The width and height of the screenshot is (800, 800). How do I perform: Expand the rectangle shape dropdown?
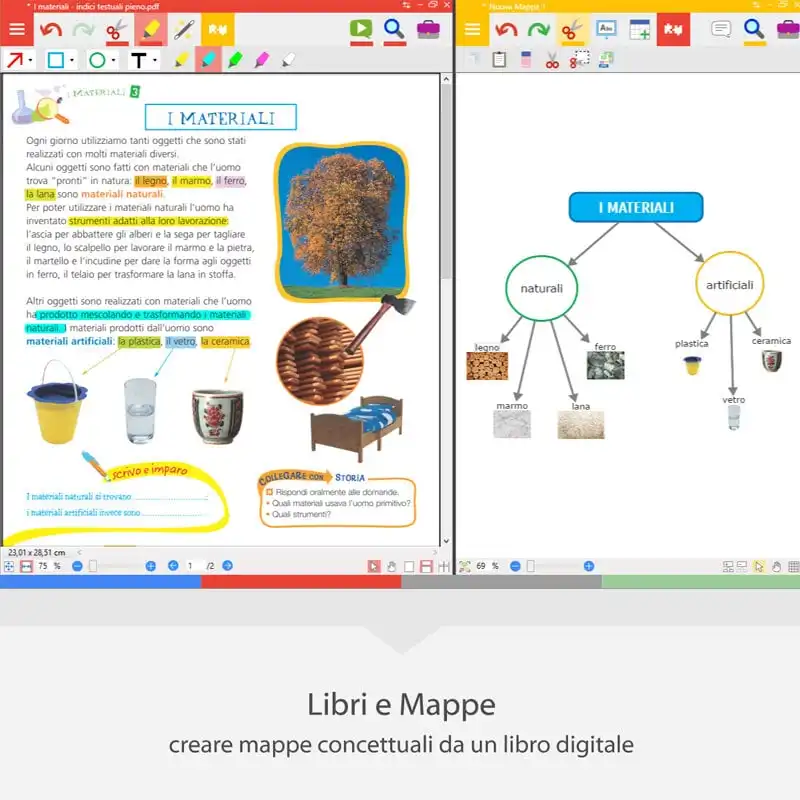[x=72, y=60]
